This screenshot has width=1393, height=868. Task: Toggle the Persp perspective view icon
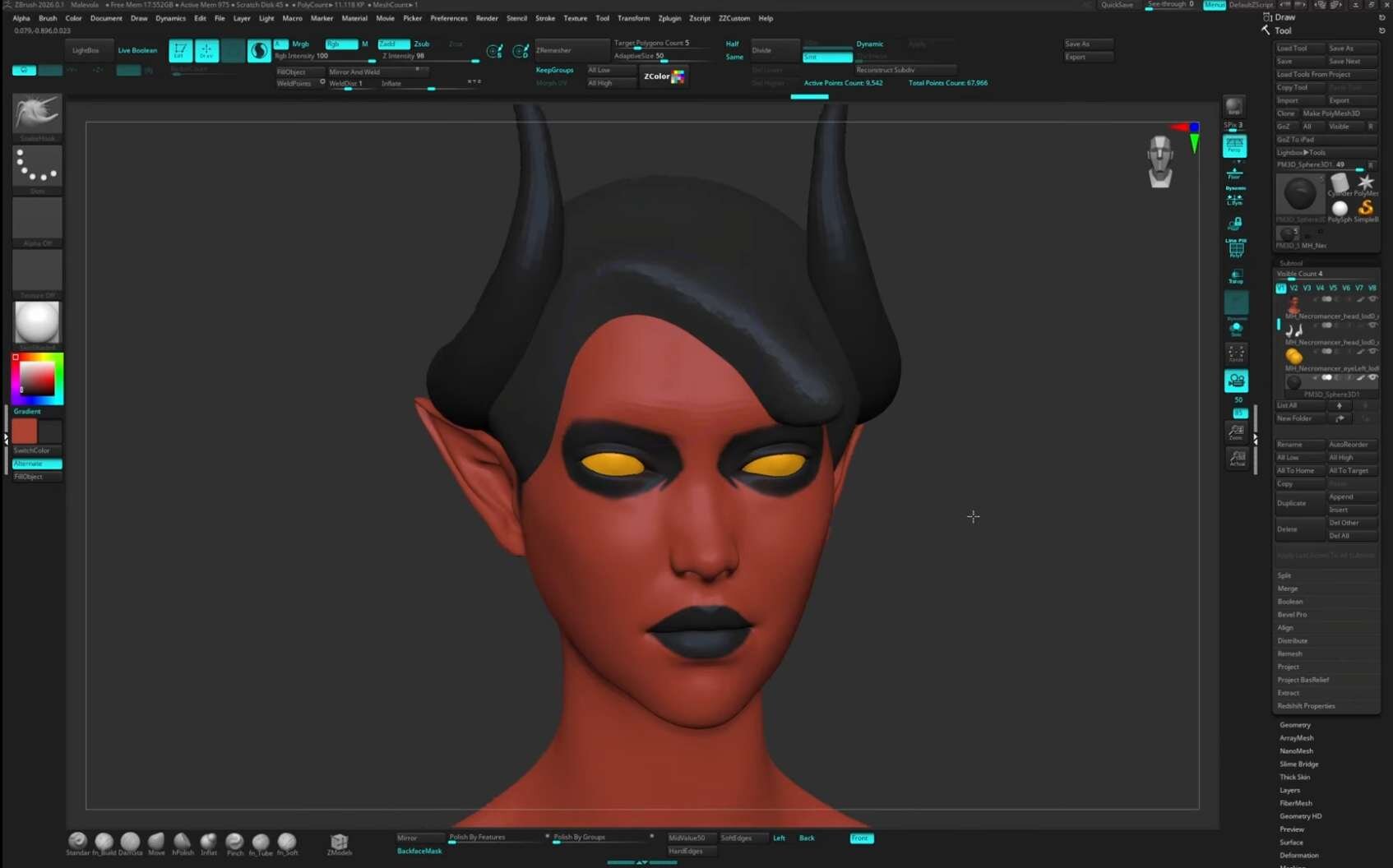click(x=1234, y=146)
